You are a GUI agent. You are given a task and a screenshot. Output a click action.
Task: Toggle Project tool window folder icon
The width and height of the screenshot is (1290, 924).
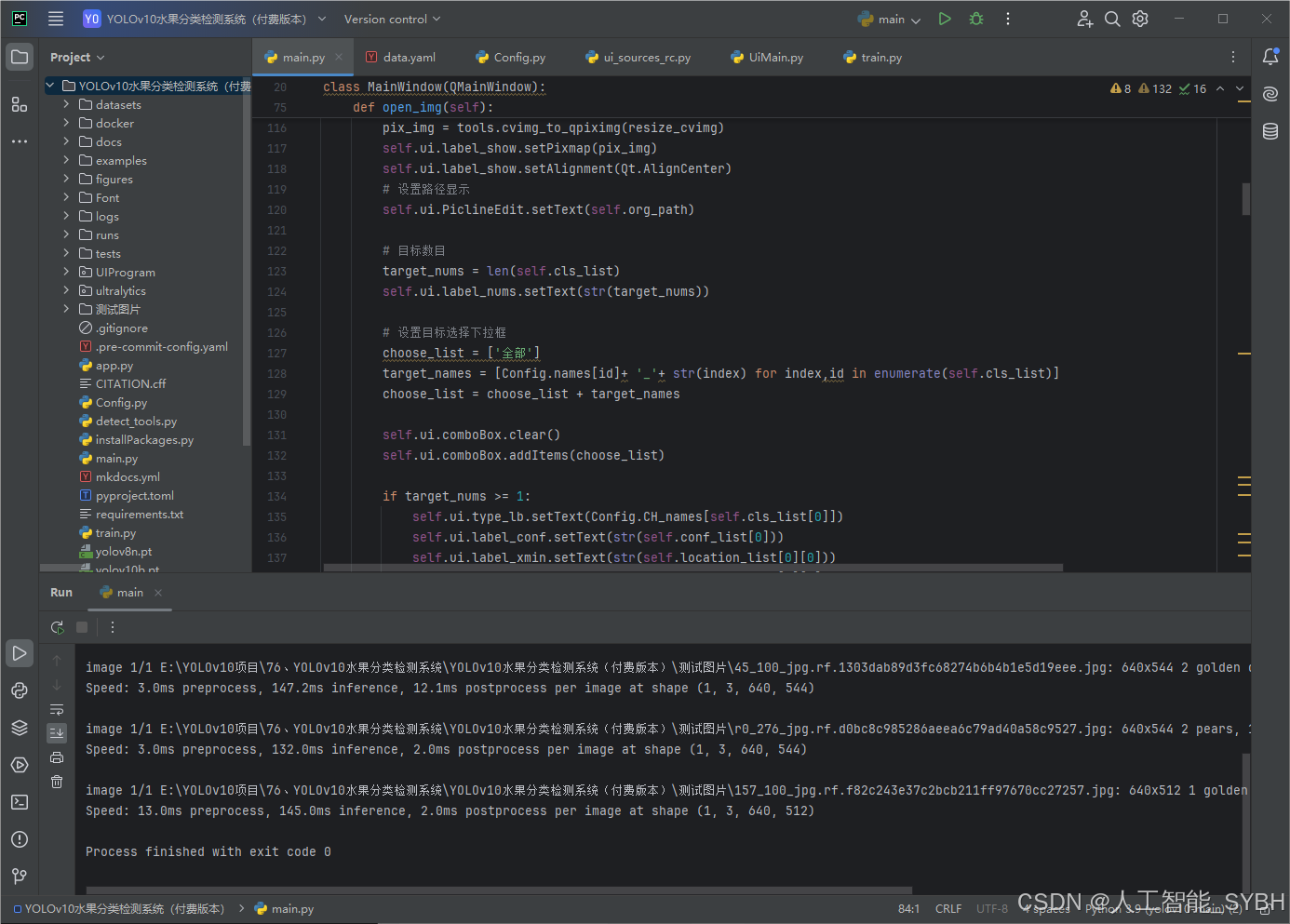tap(20, 58)
